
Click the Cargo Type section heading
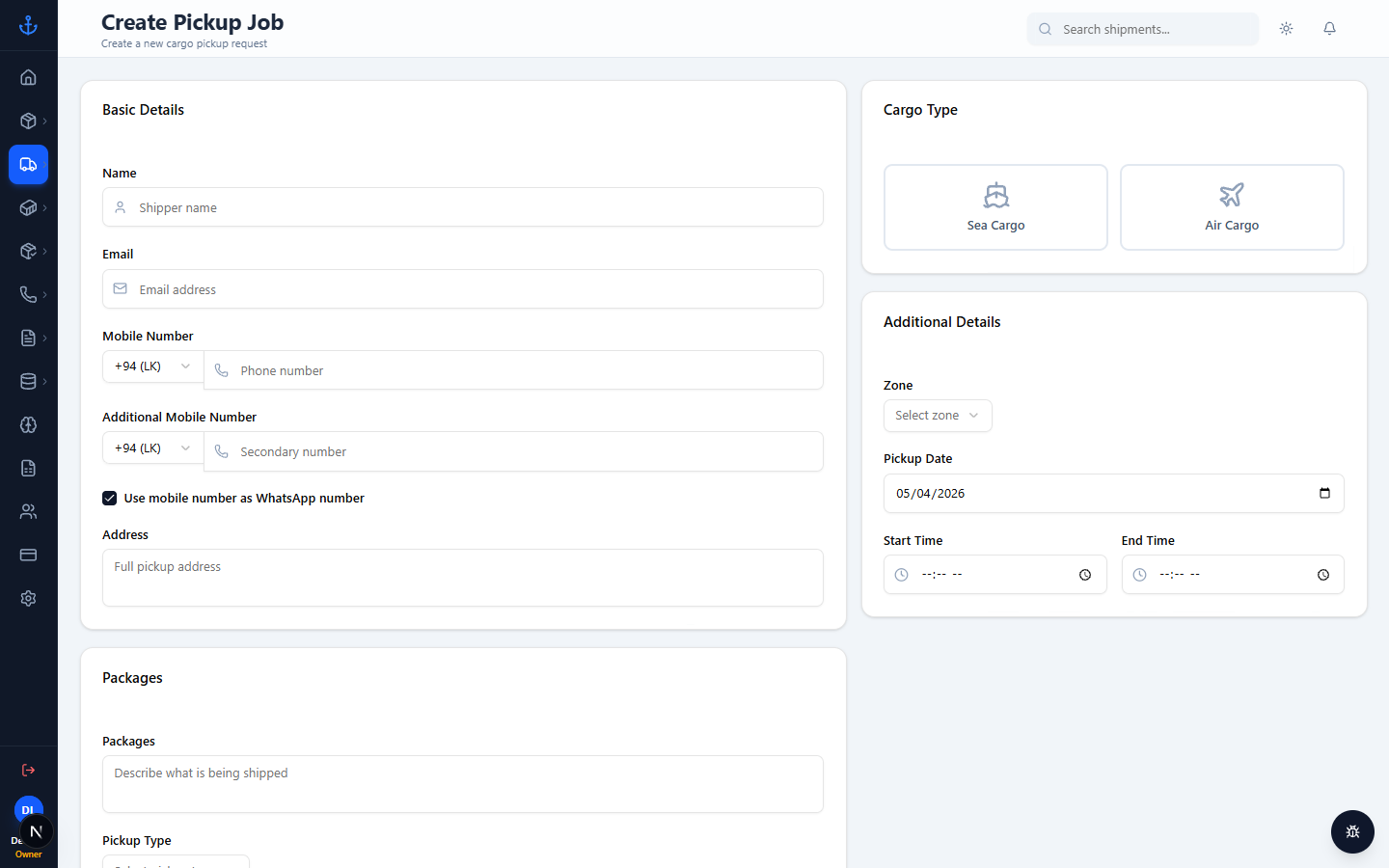[920, 110]
